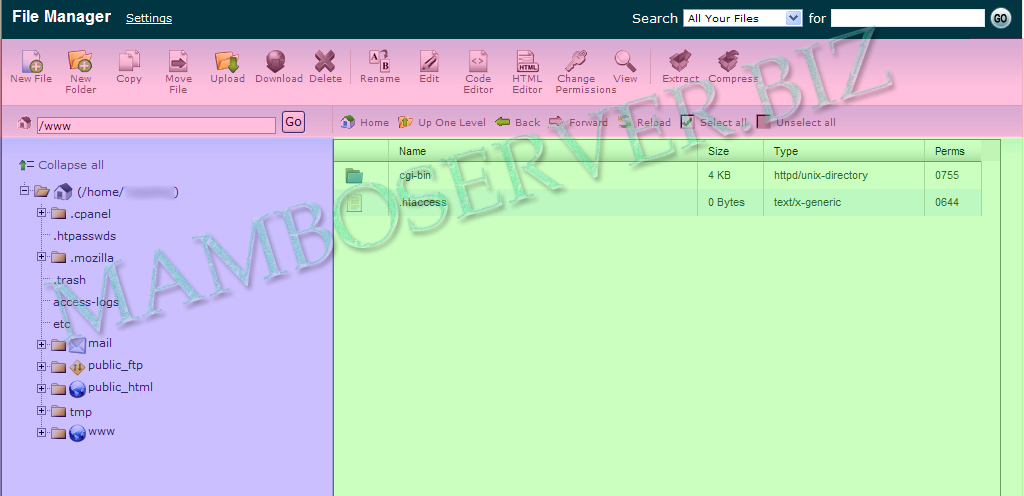Open the Edit pencil tool
1024x496 pixels.
(x=429, y=67)
